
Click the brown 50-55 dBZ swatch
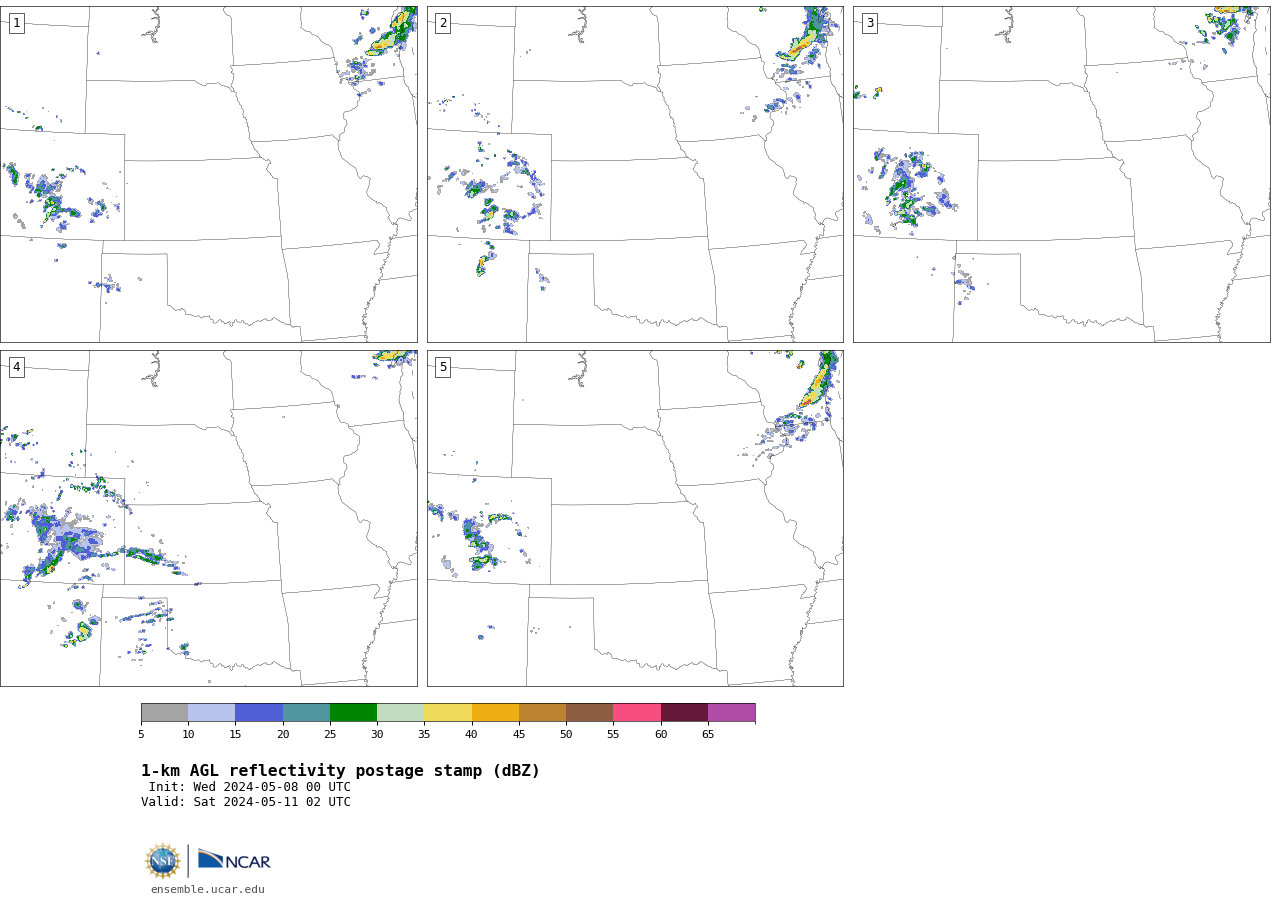[590, 713]
